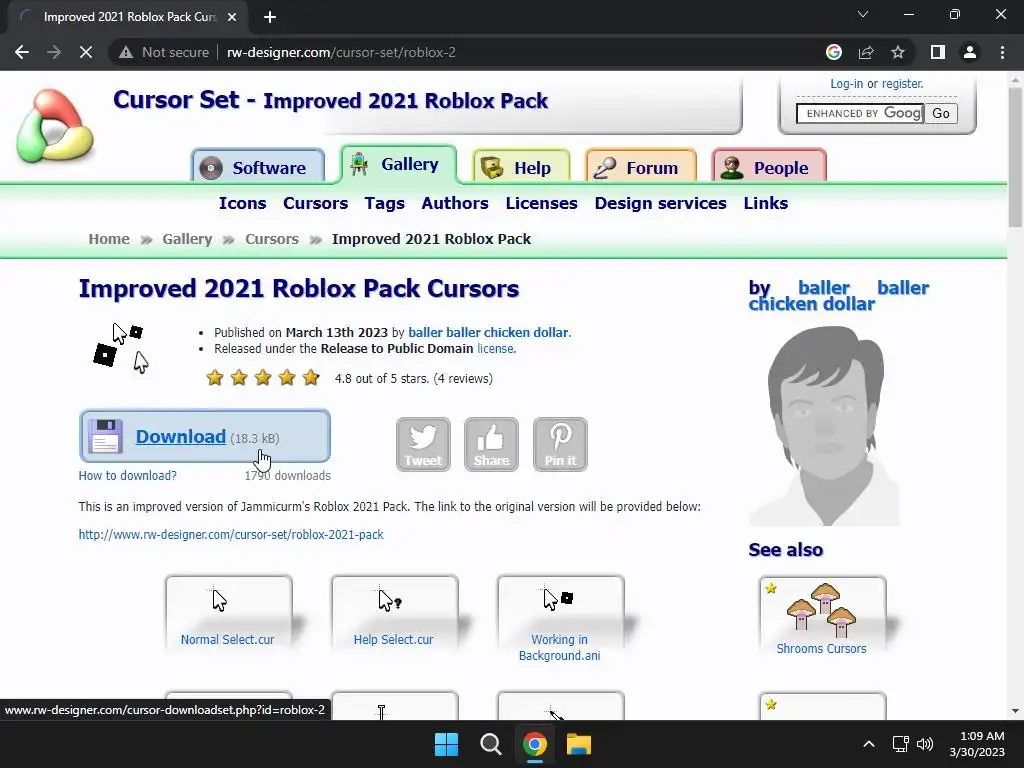This screenshot has height=768, width=1024.
Task: Open baller baller chicken dollar author link in published line
Action: coord(488,332)
